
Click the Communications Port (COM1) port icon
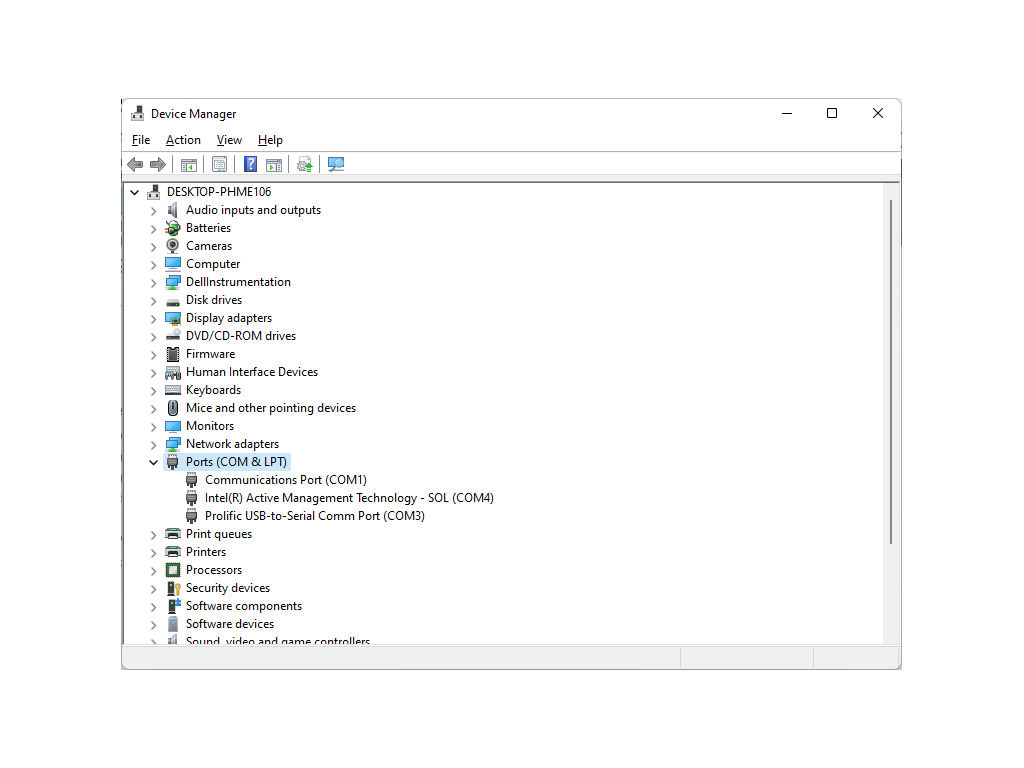[x=191, y=480]
